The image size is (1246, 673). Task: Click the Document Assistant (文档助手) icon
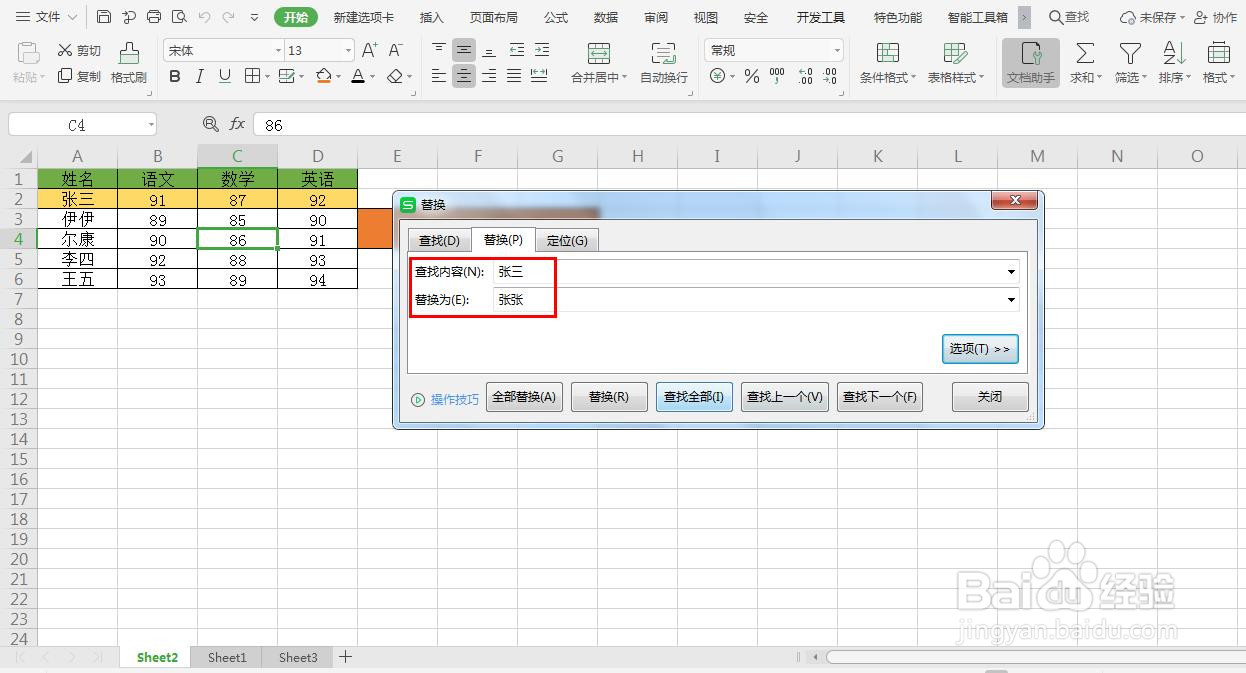coord(1031,63)
